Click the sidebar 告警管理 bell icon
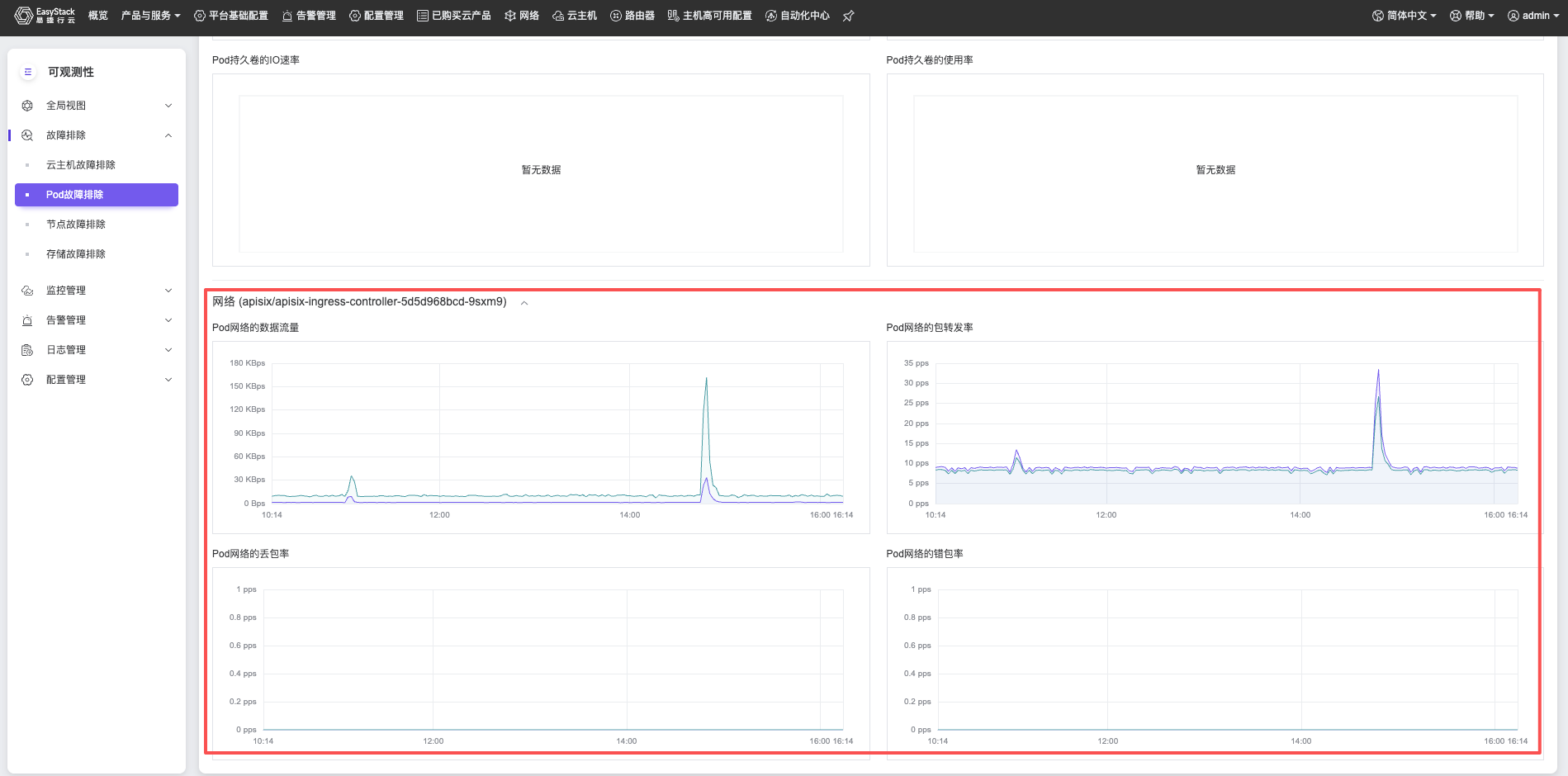 pos(27,320)
